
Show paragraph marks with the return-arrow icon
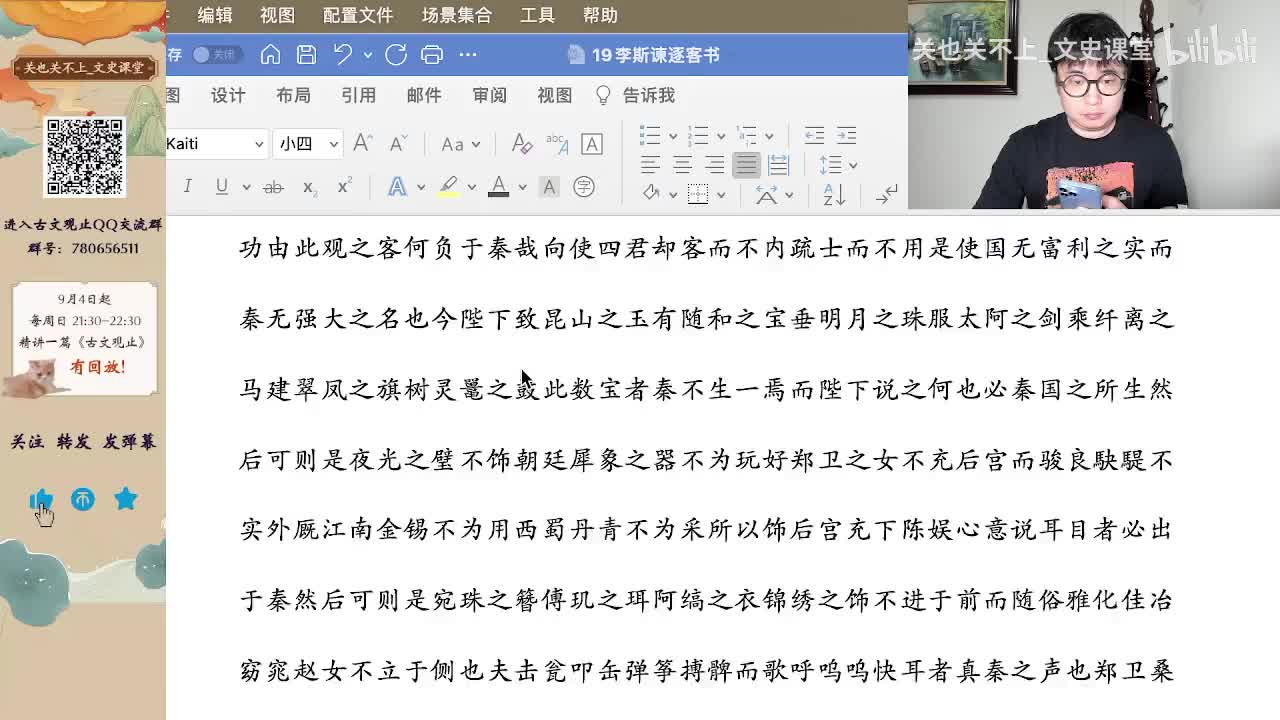[x=887, y=195]
